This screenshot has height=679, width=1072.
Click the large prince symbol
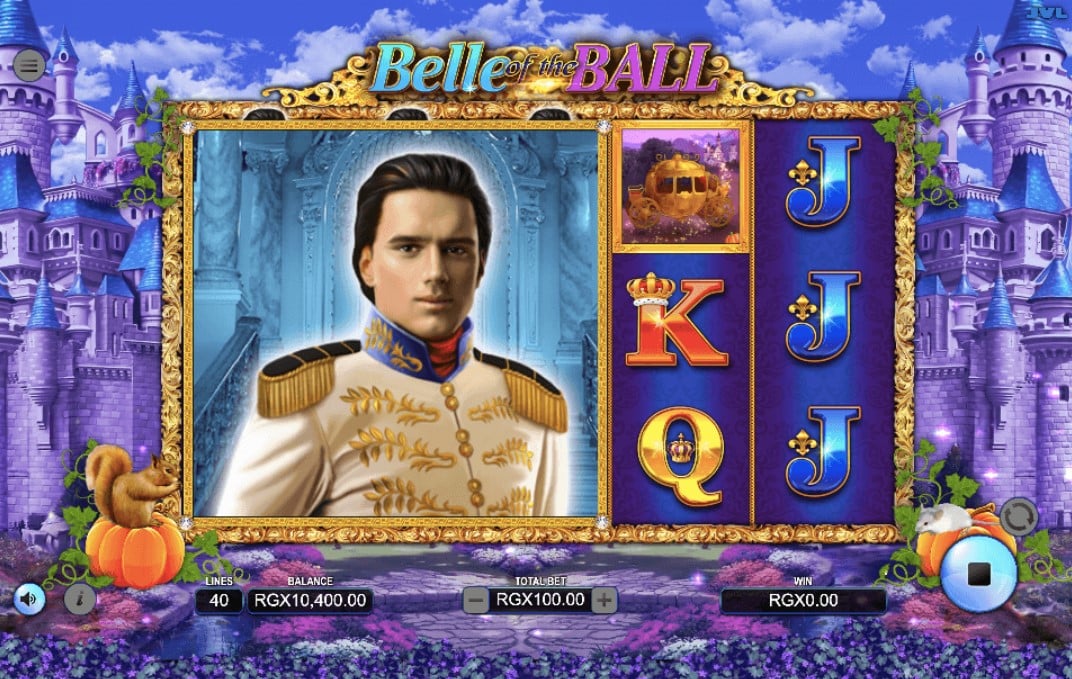pos(397,323)
